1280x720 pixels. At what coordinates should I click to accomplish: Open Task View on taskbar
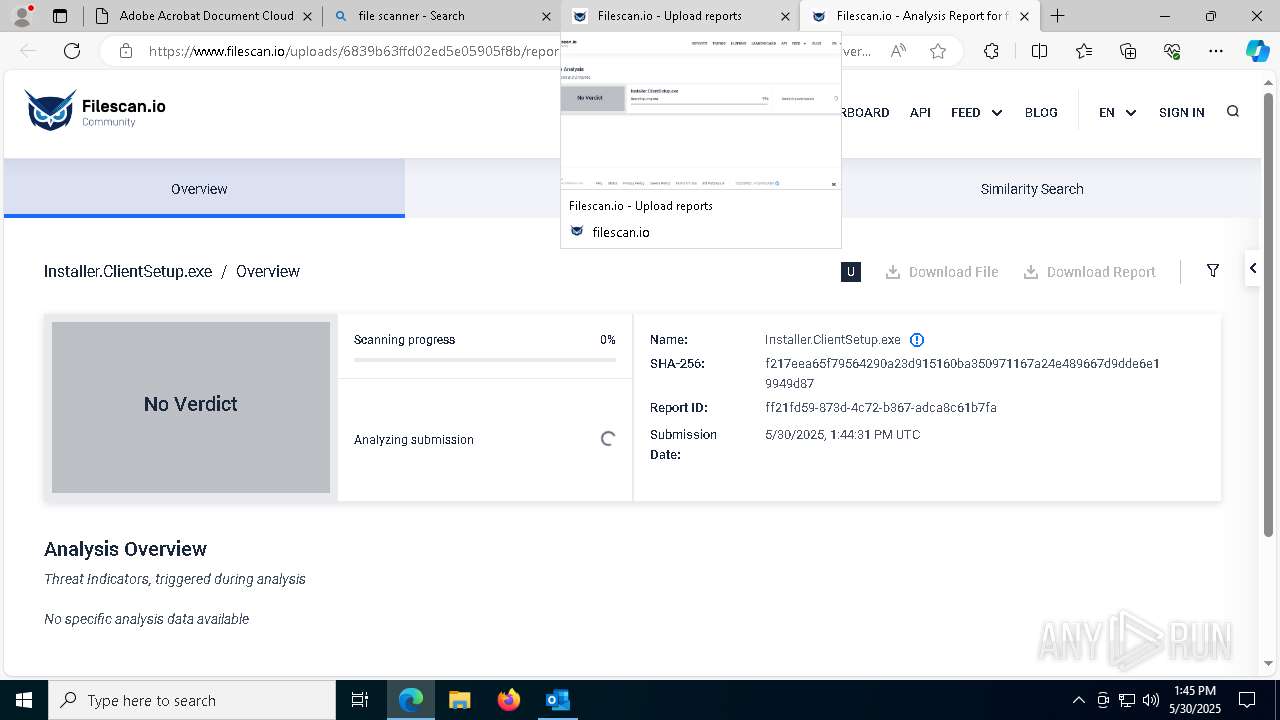tap(360, 700)
